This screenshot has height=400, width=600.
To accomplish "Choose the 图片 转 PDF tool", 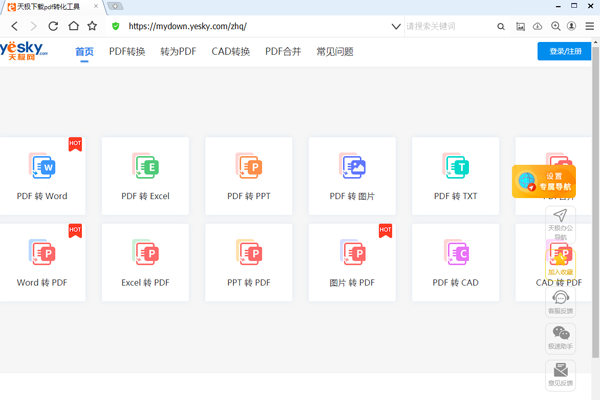I will [x=352, y=262].
